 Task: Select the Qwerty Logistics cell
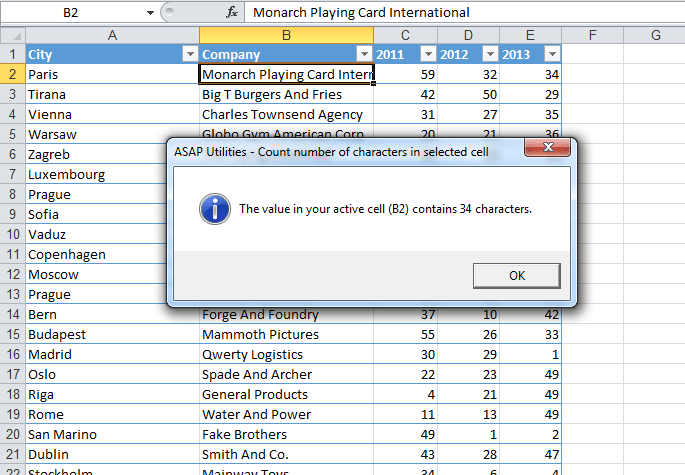[286, 355]
